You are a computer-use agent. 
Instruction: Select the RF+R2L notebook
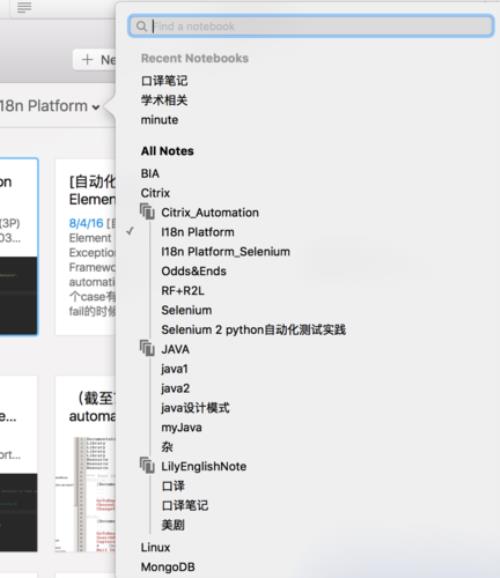click(183, 291)
